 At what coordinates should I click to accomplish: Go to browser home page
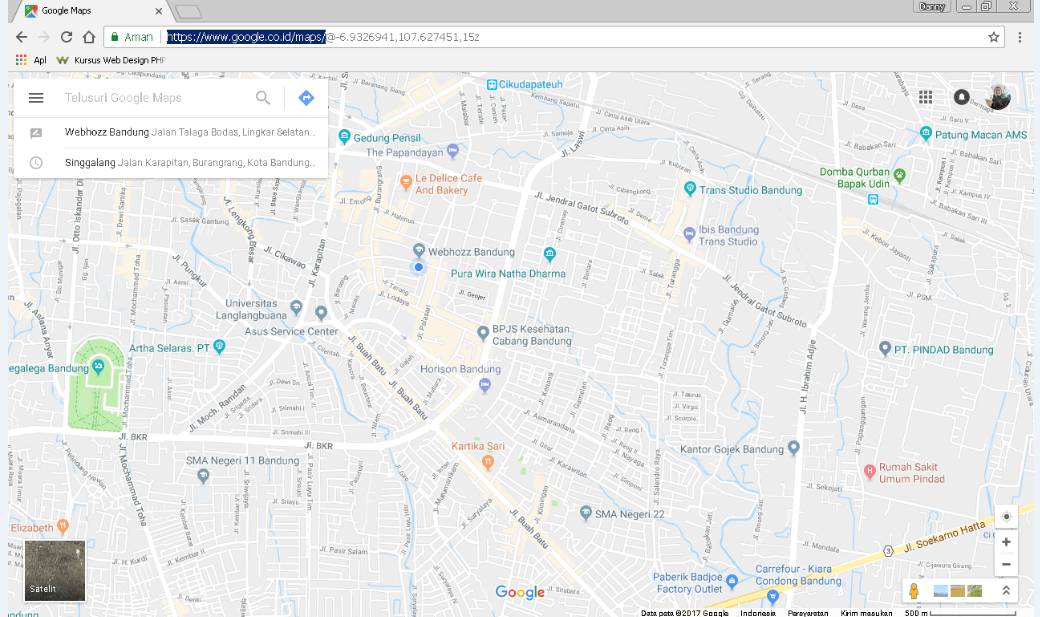[x=89, y=37]
